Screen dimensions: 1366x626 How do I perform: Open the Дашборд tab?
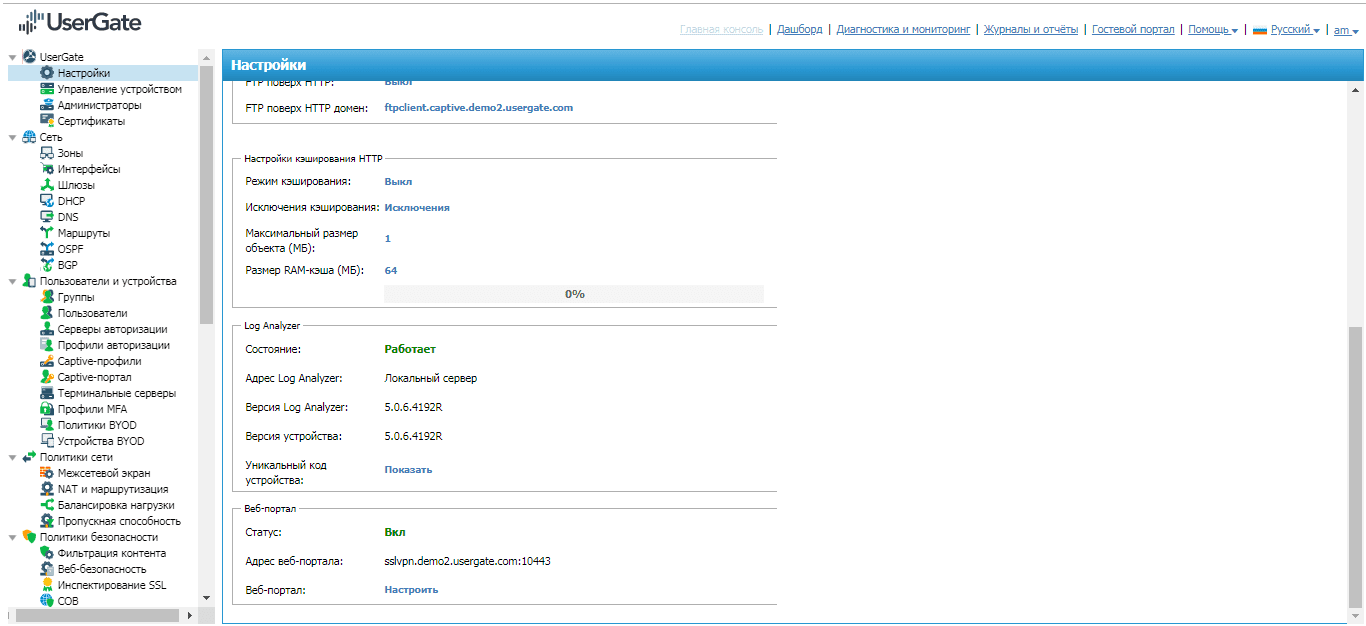[x=799, y=30]
